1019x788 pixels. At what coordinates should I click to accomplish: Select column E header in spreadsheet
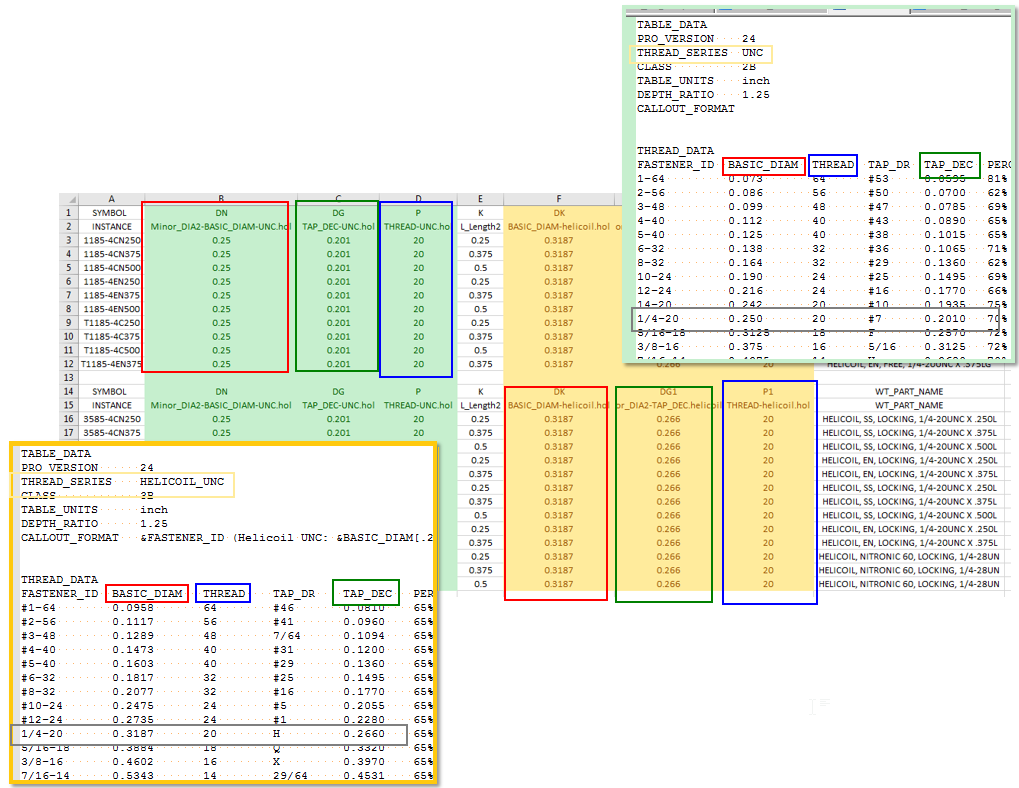pyautogui.click(x=480, y=199)
